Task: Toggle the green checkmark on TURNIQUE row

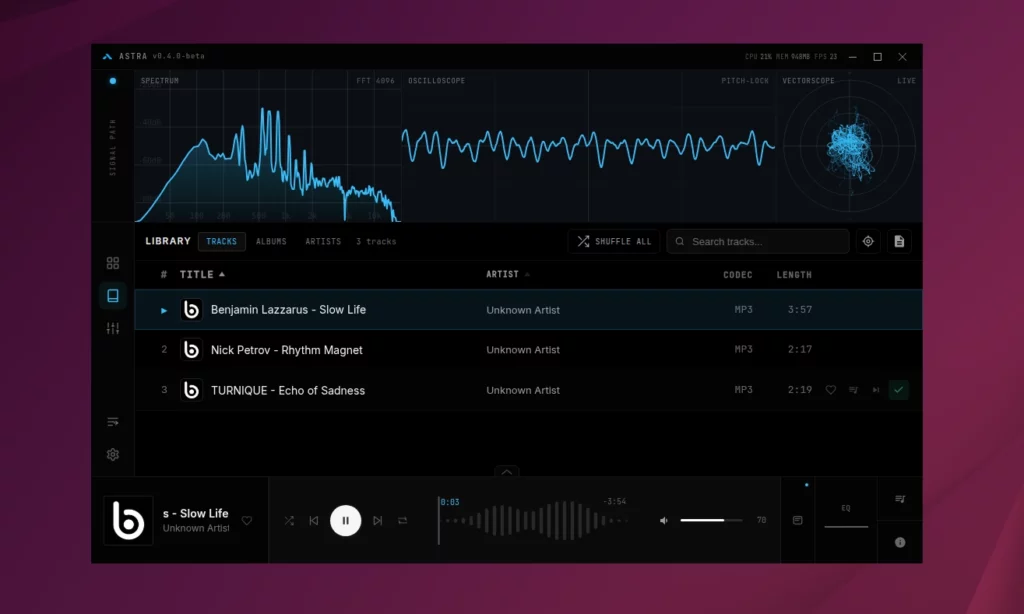Action: coord(899,390)
